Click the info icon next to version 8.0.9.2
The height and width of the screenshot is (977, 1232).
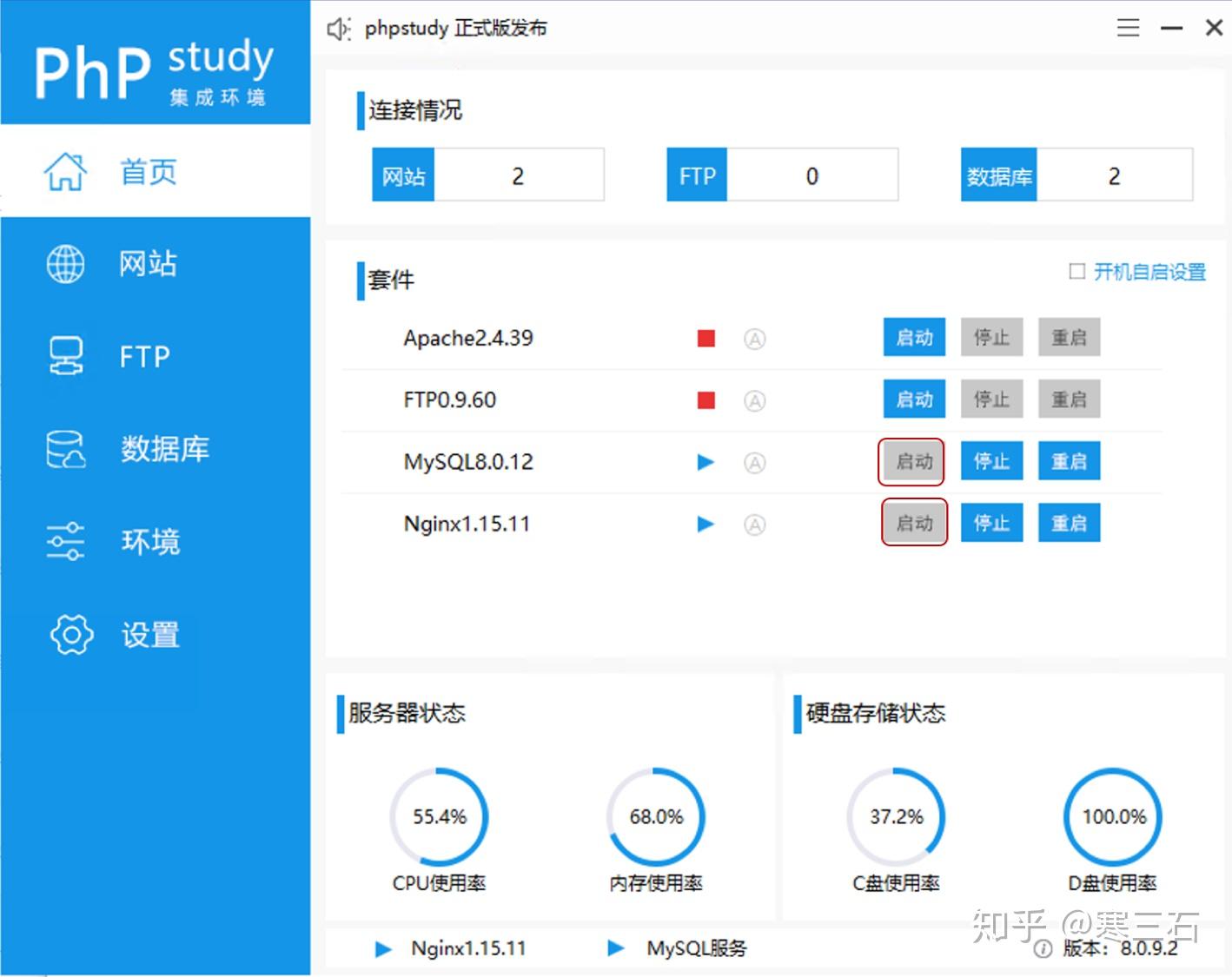[x=1042, y=949]
